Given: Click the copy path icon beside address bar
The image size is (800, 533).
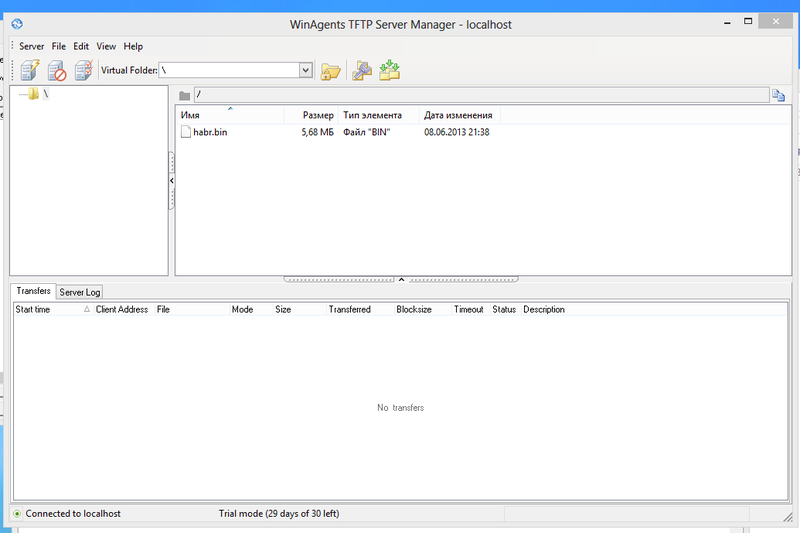Looking at the screenshot, I should pyautogui.click(x=779, y=95).
